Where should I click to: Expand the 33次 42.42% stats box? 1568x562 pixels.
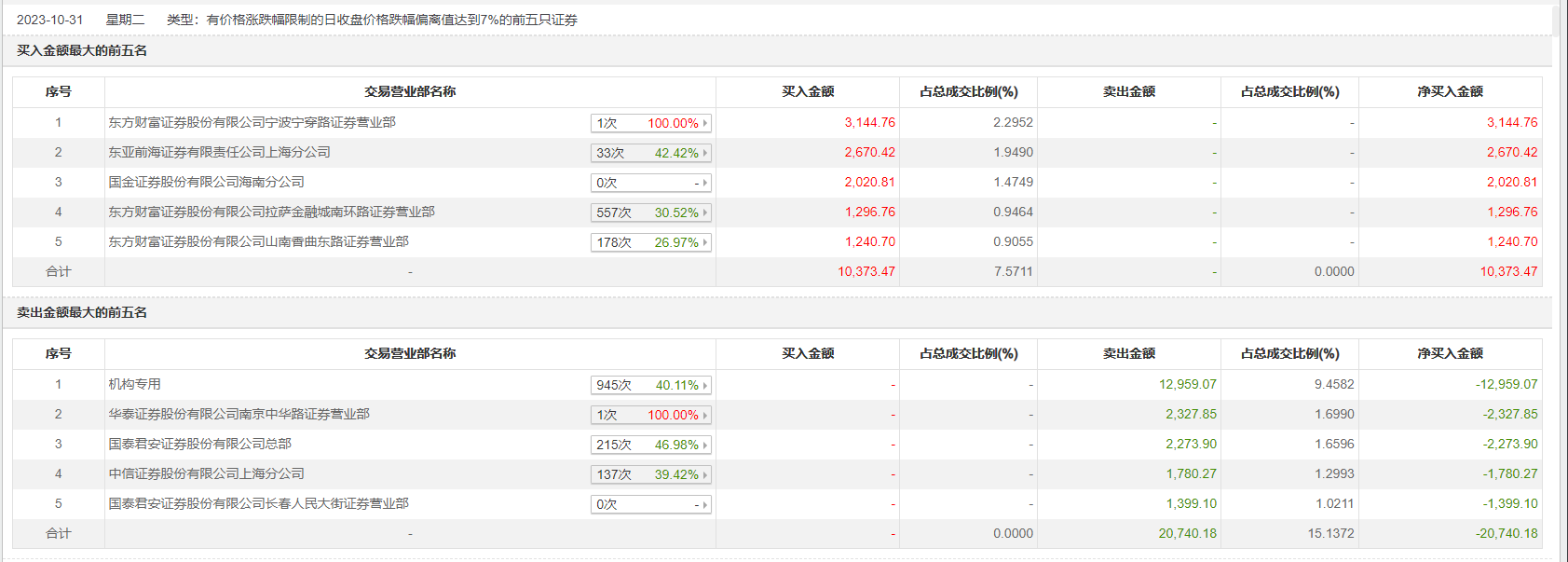651,153
